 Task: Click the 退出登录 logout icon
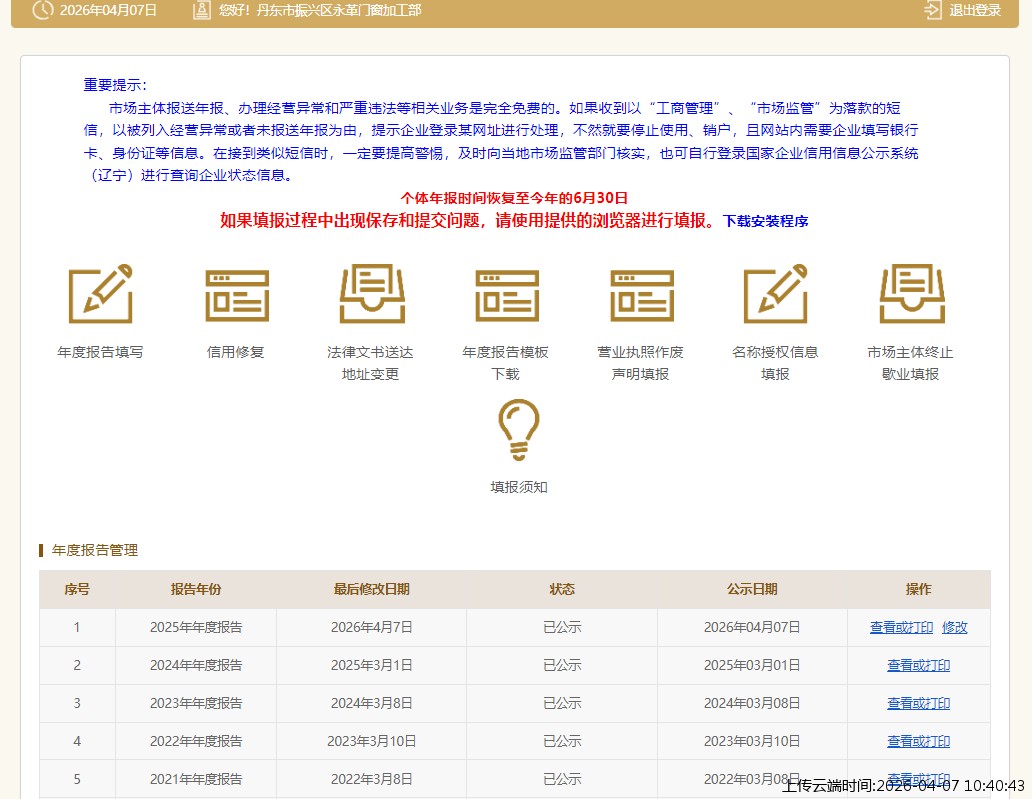933,10
